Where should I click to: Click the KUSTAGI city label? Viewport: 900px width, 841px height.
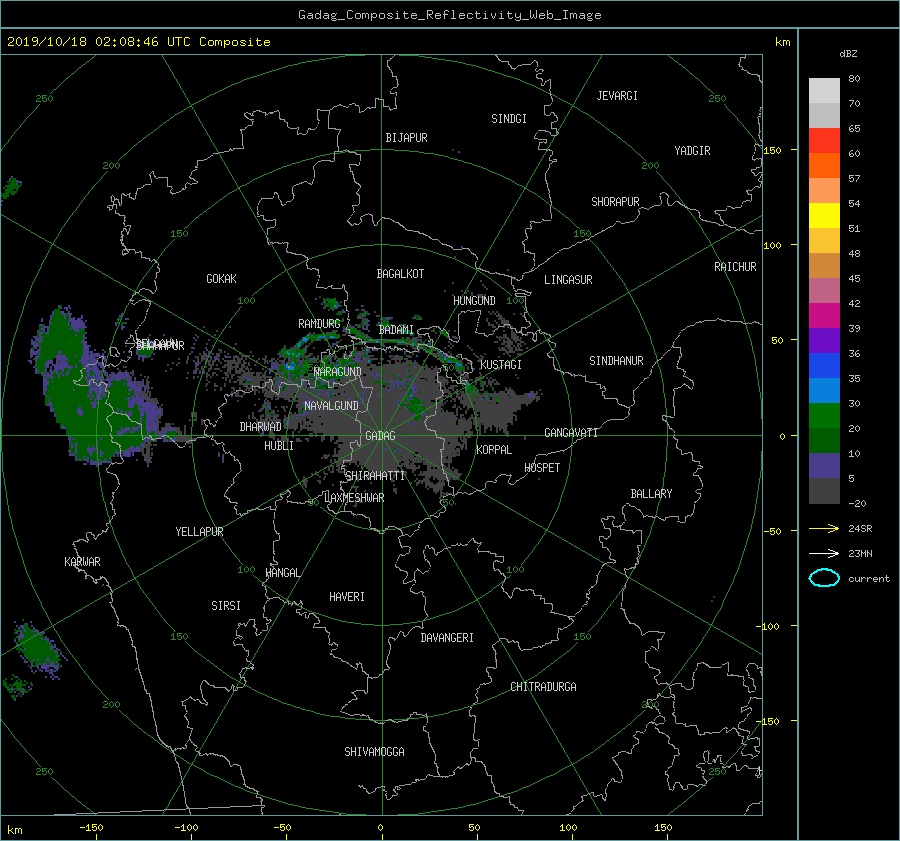click(x=501, y=365)
